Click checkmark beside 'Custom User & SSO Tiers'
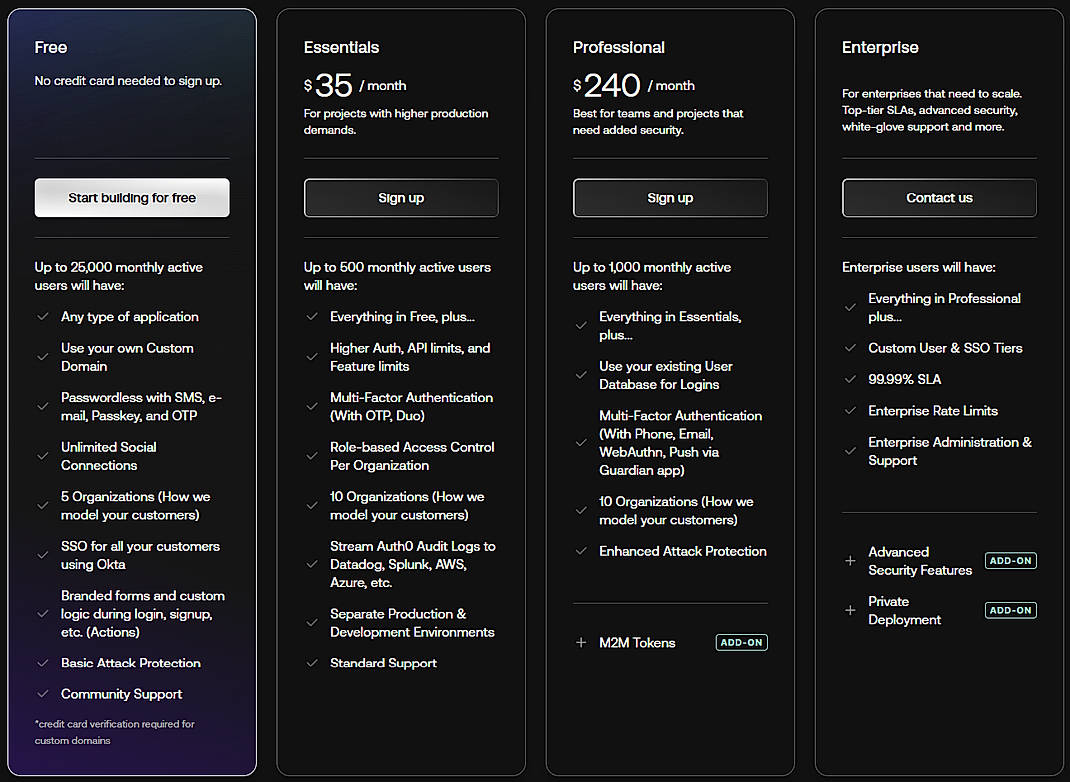Image resolution: width=1070 pixels, height=782 pixels. pos(850,348)
